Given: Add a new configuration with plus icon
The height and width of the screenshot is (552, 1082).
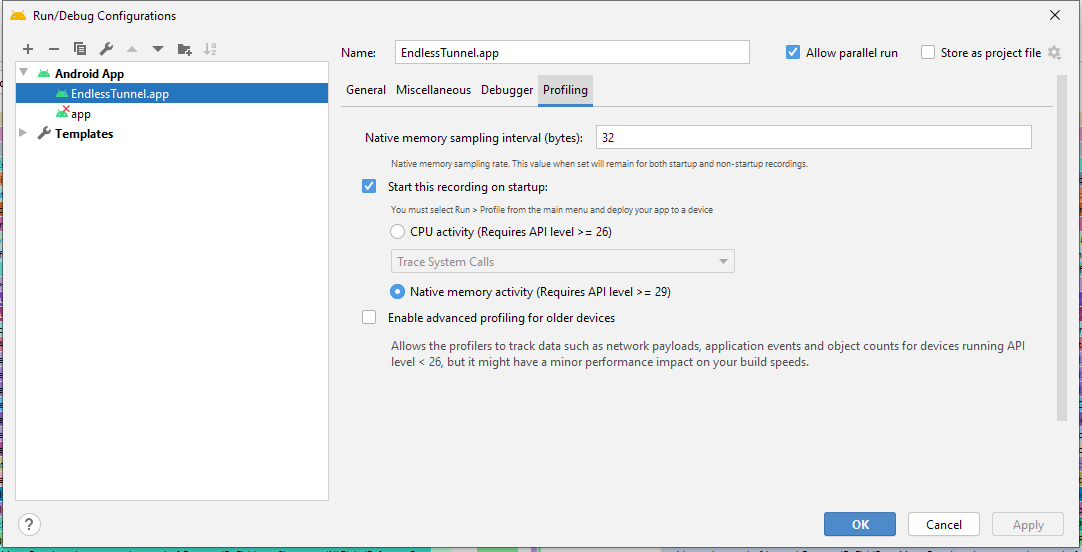Looking at the screenshot, I should (x=28, y=49).
